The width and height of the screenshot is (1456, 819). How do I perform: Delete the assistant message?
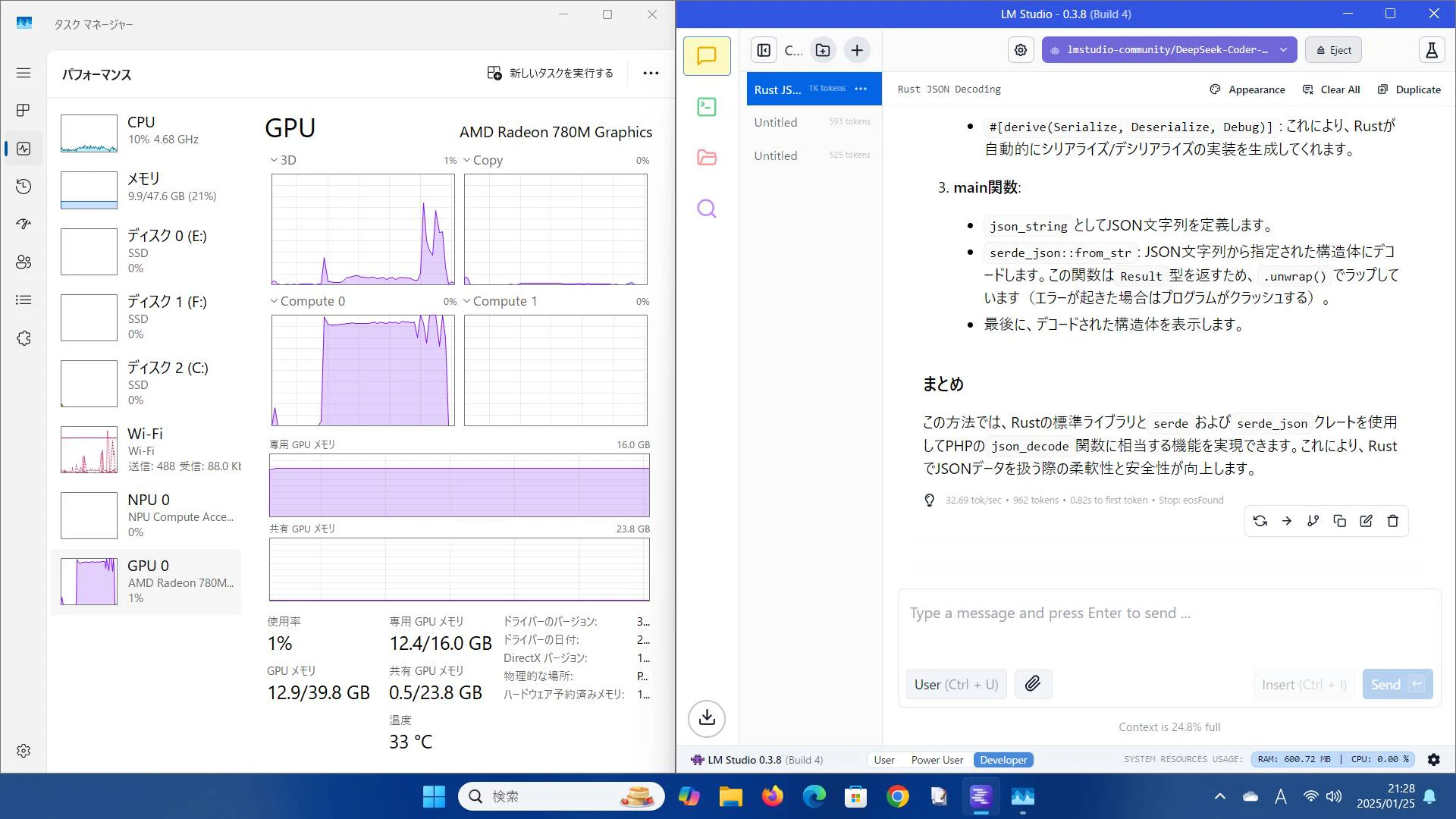[x=1393, y=521]
